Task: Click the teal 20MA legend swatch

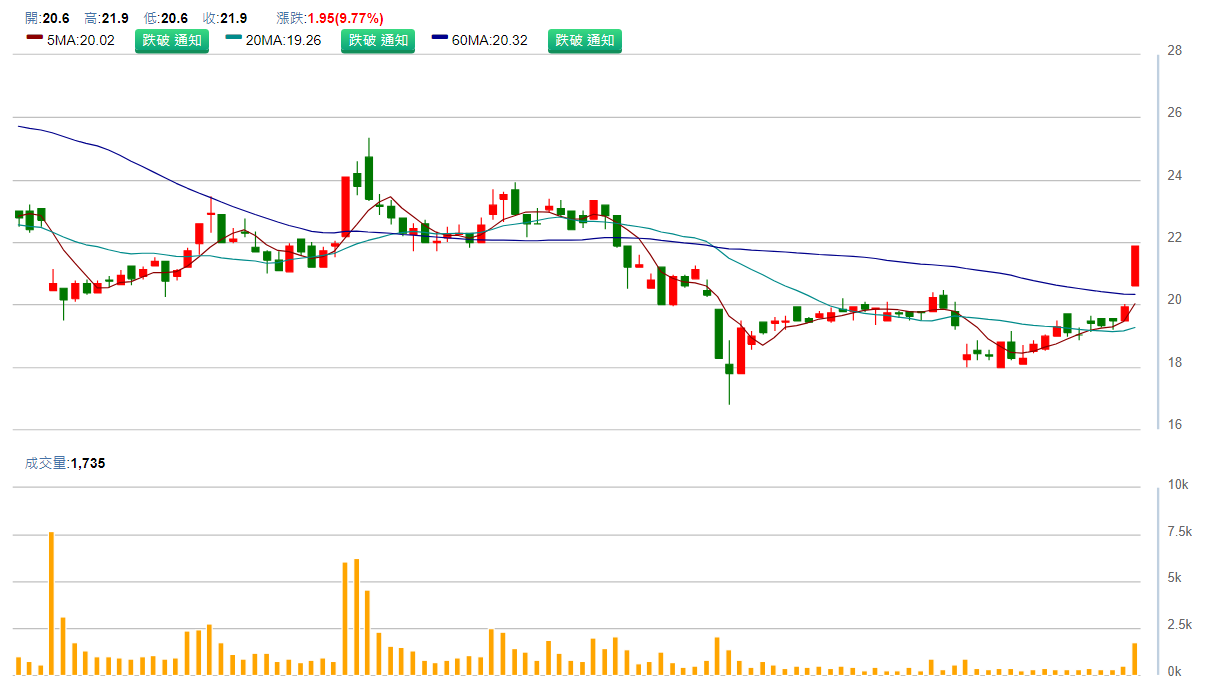Action: 234,37
